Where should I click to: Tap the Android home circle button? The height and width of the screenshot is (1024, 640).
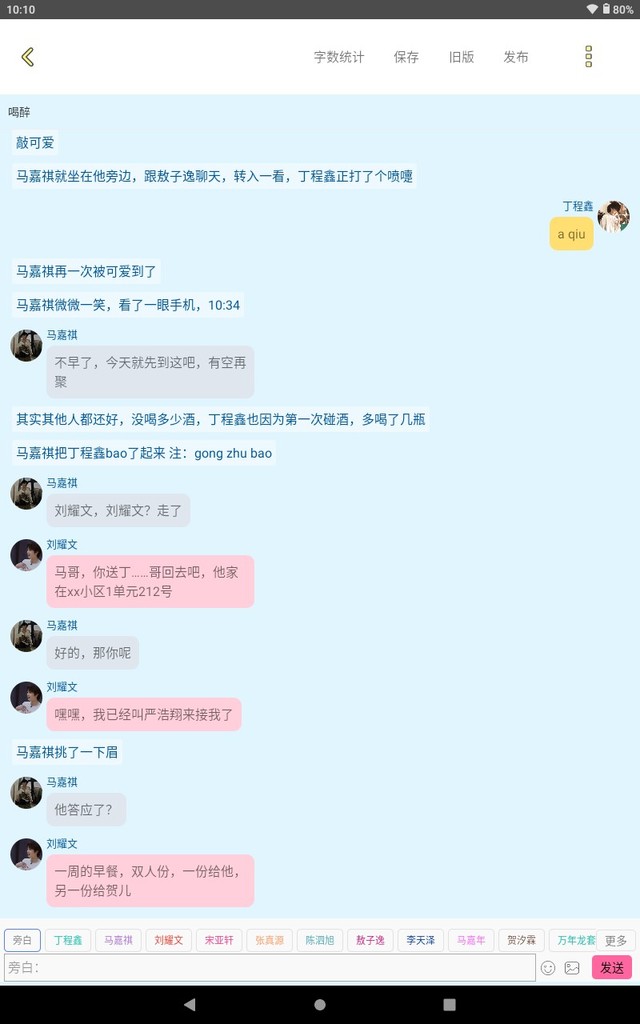tap(319, 1004)
